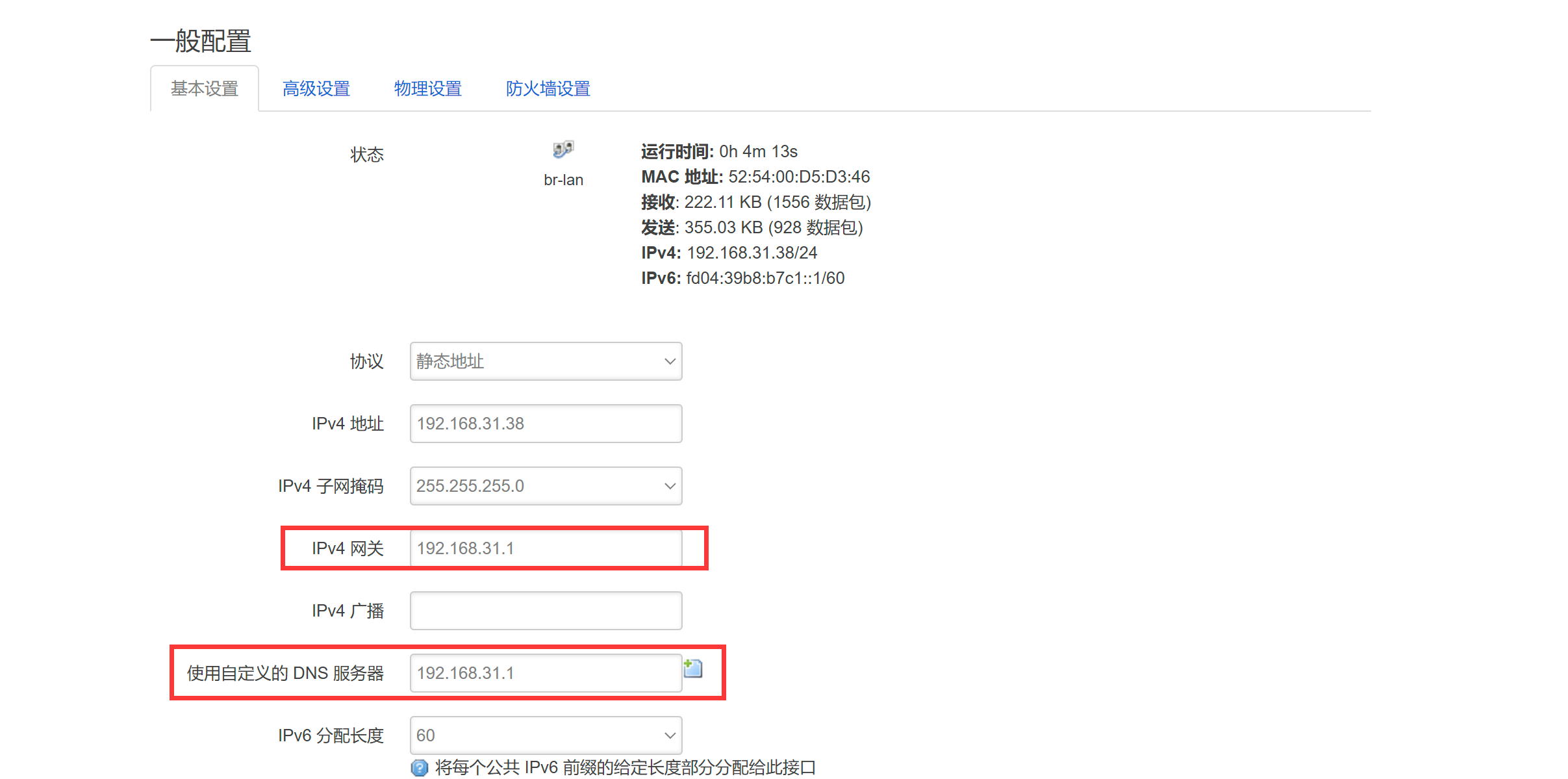Switch to the 物理设置 tab
This screenshot has height=779, width=1568.
[427, 88]
